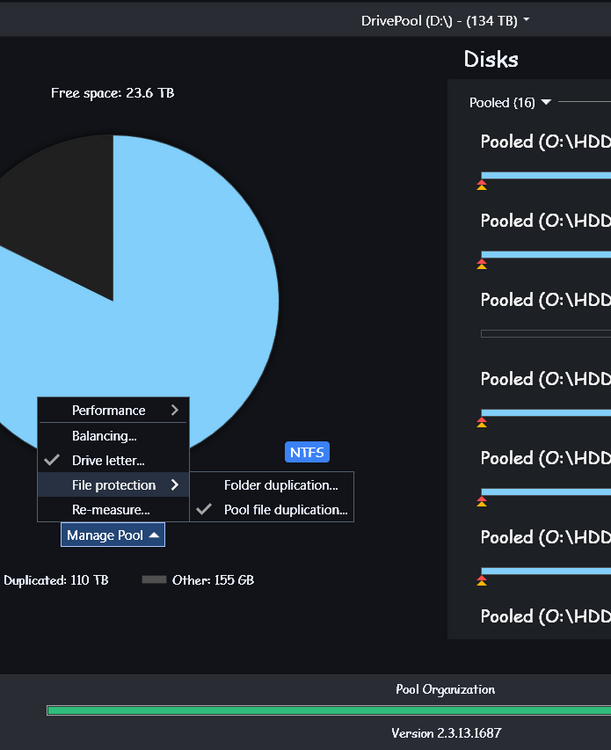Viewport: 611px width, 750px height.
Task: Click the balancing marker under the first pooled disk
Action: (482, 185)
